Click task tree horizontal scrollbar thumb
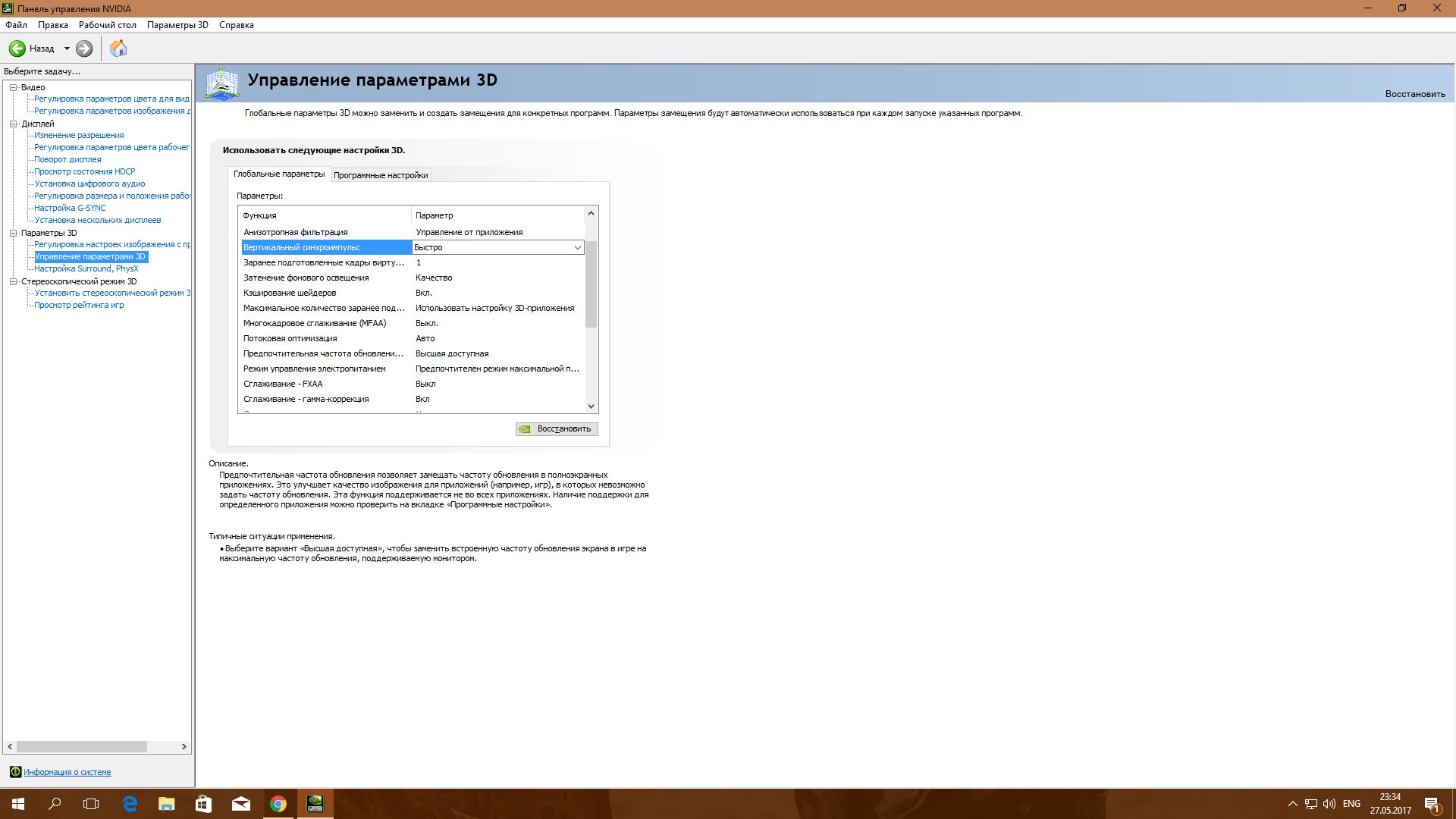 (x=82, y=747)
